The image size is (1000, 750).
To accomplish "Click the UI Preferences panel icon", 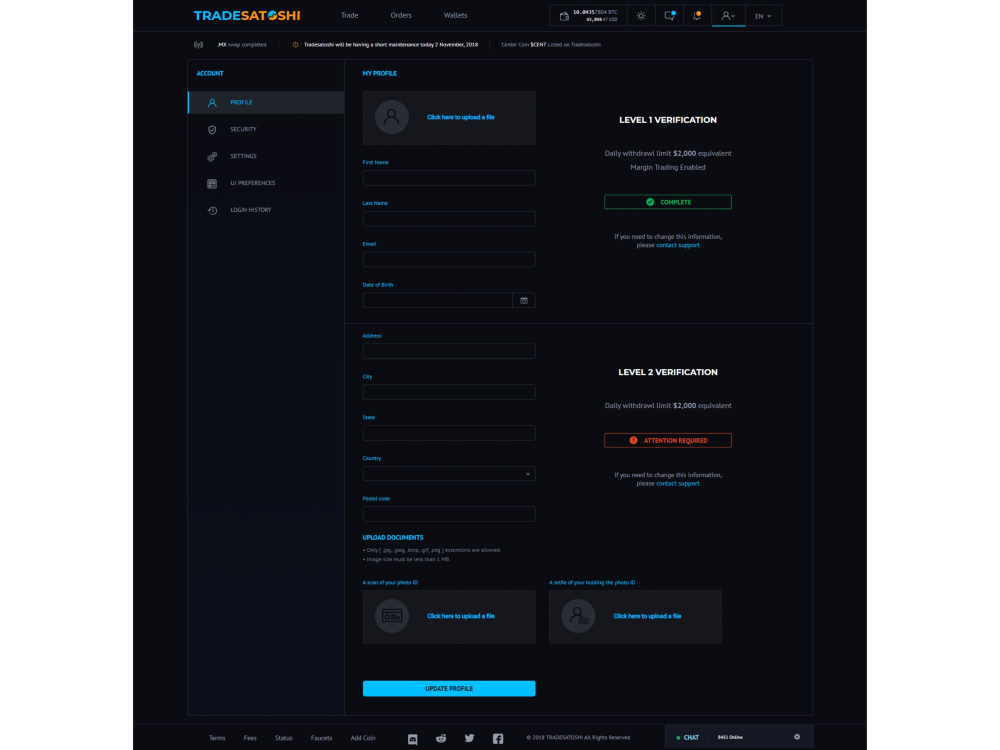I will 212,184.
